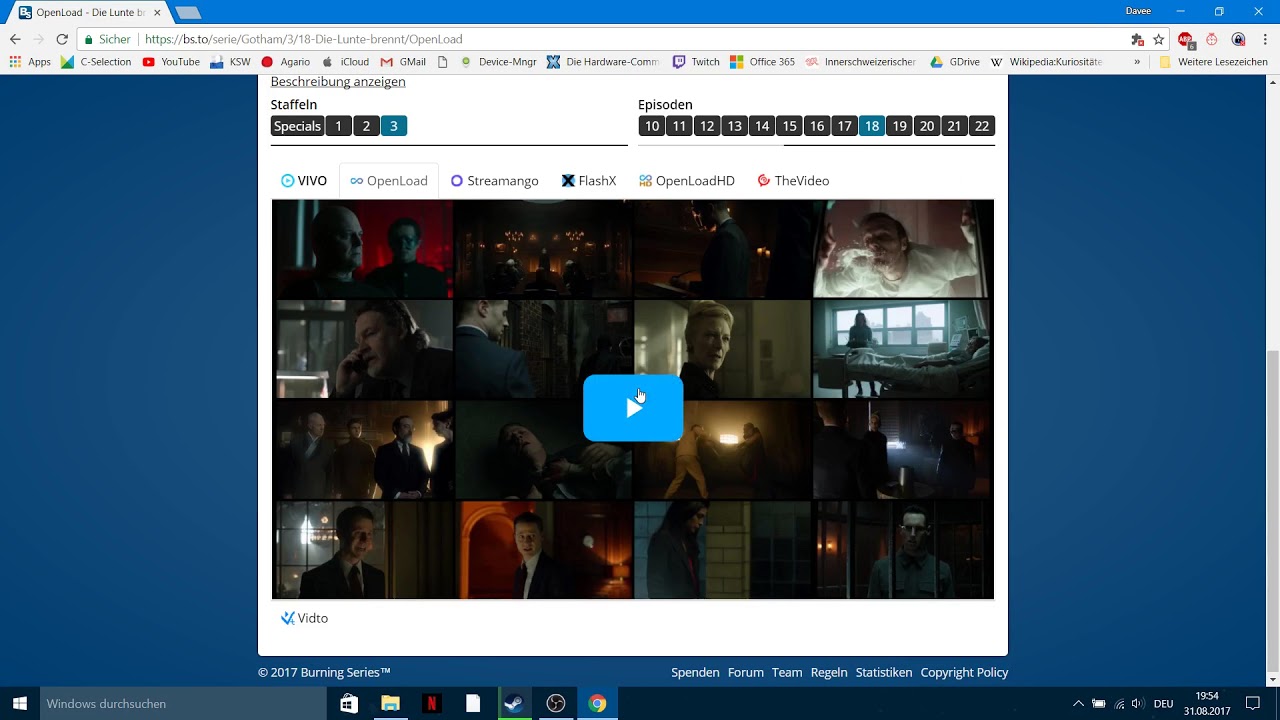The height and width of the screenshot is (720, 1280).
Task: Open the YouTube bookmark
Action: (x=171, y=62)
